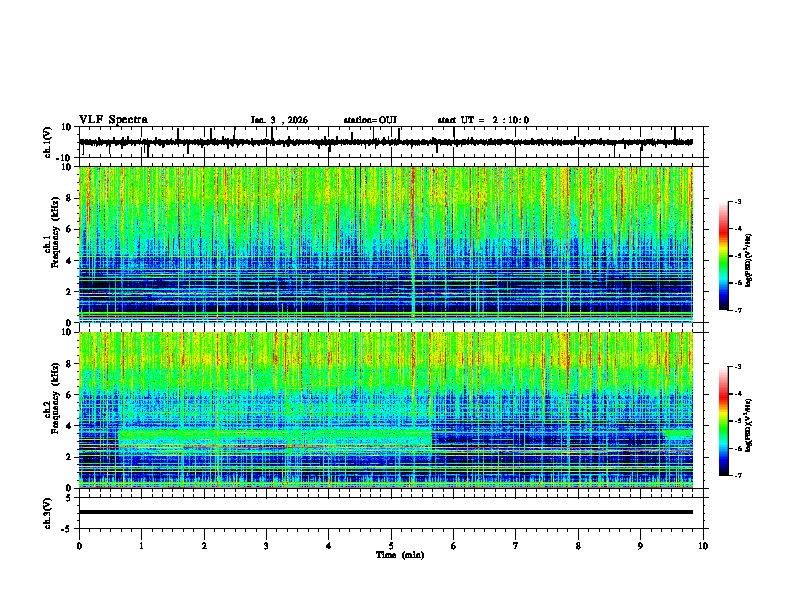Click the "6" kHz tick on ch.1 spectrogram
Screen dimensions: 792x612
(x=70, y=230)
